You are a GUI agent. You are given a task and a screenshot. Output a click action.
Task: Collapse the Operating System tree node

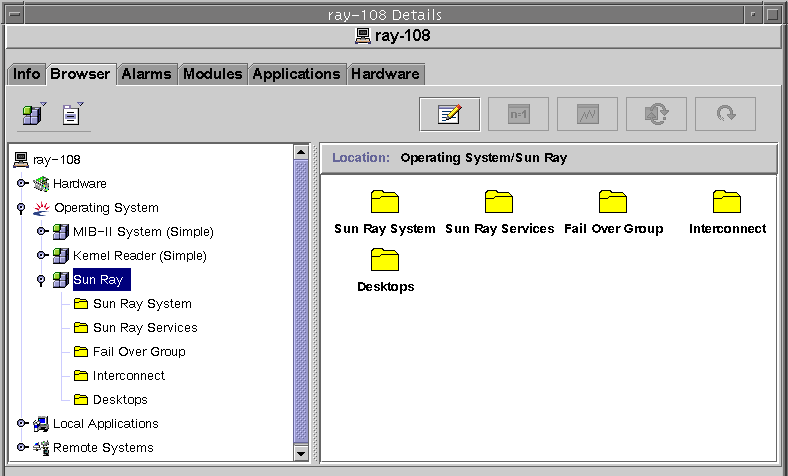(21, 208)
